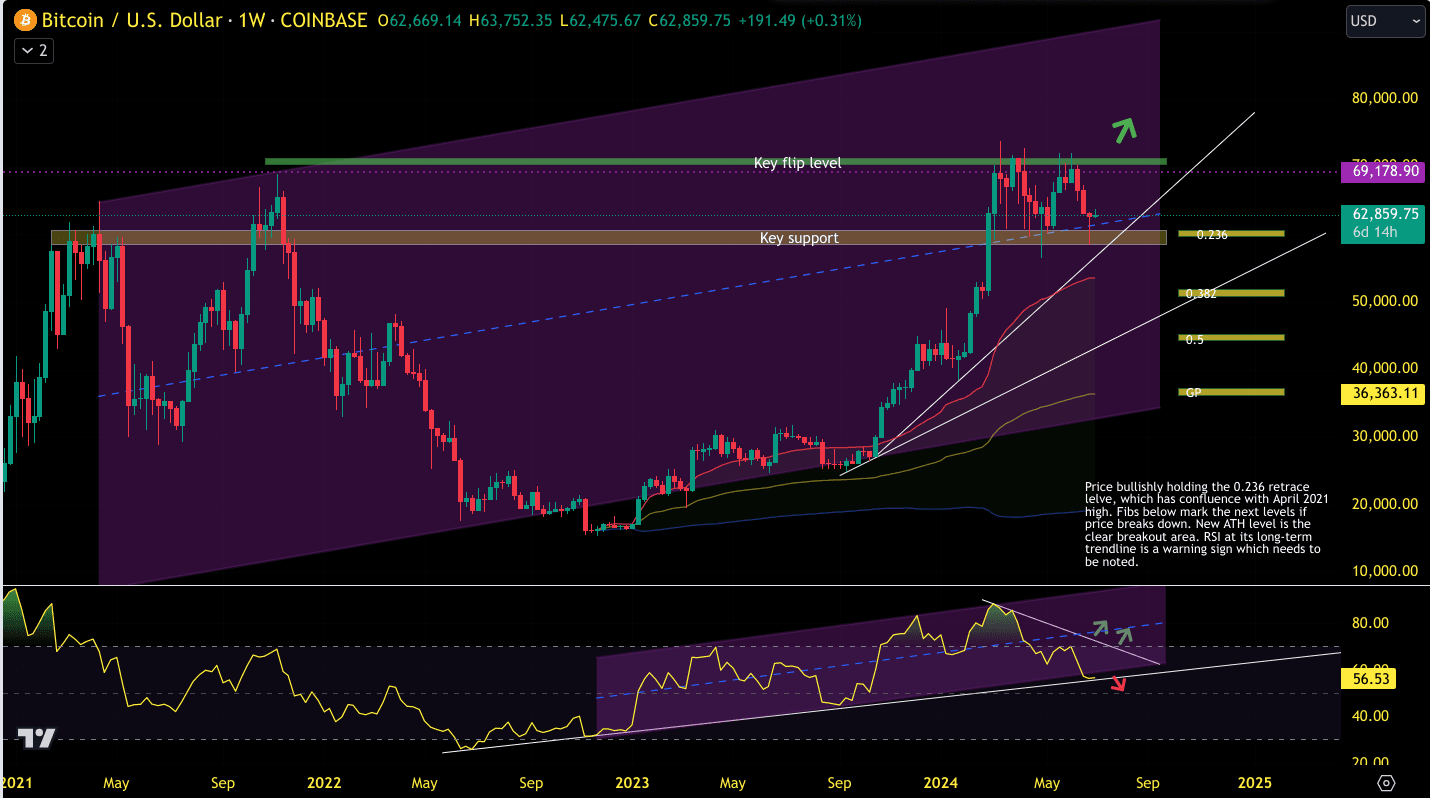Expand the collapsed indicators legend showing 2
The height and width of the screenshot is (798, 1430).
pos(33,51)
